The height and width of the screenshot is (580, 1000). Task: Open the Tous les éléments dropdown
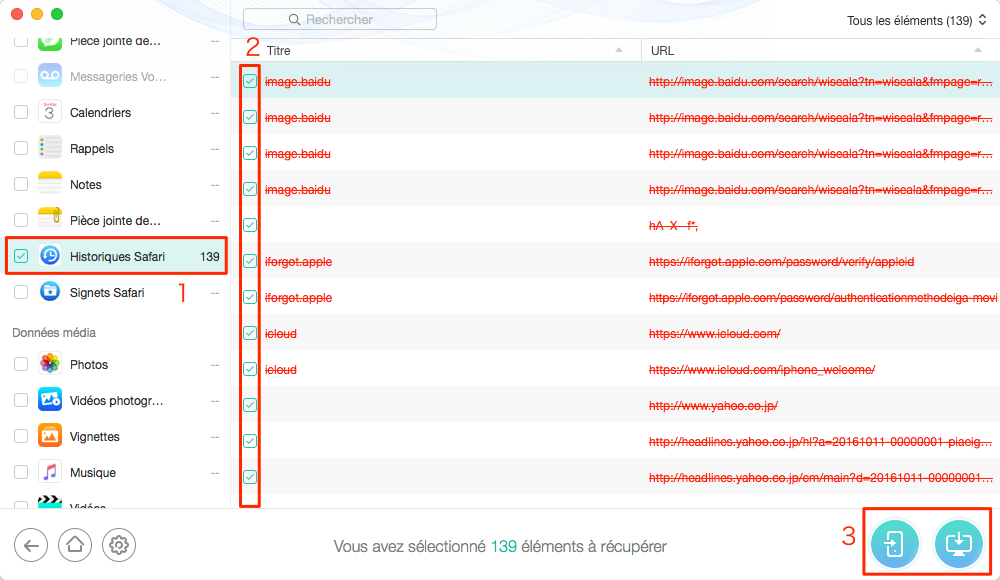coord(916,20)
